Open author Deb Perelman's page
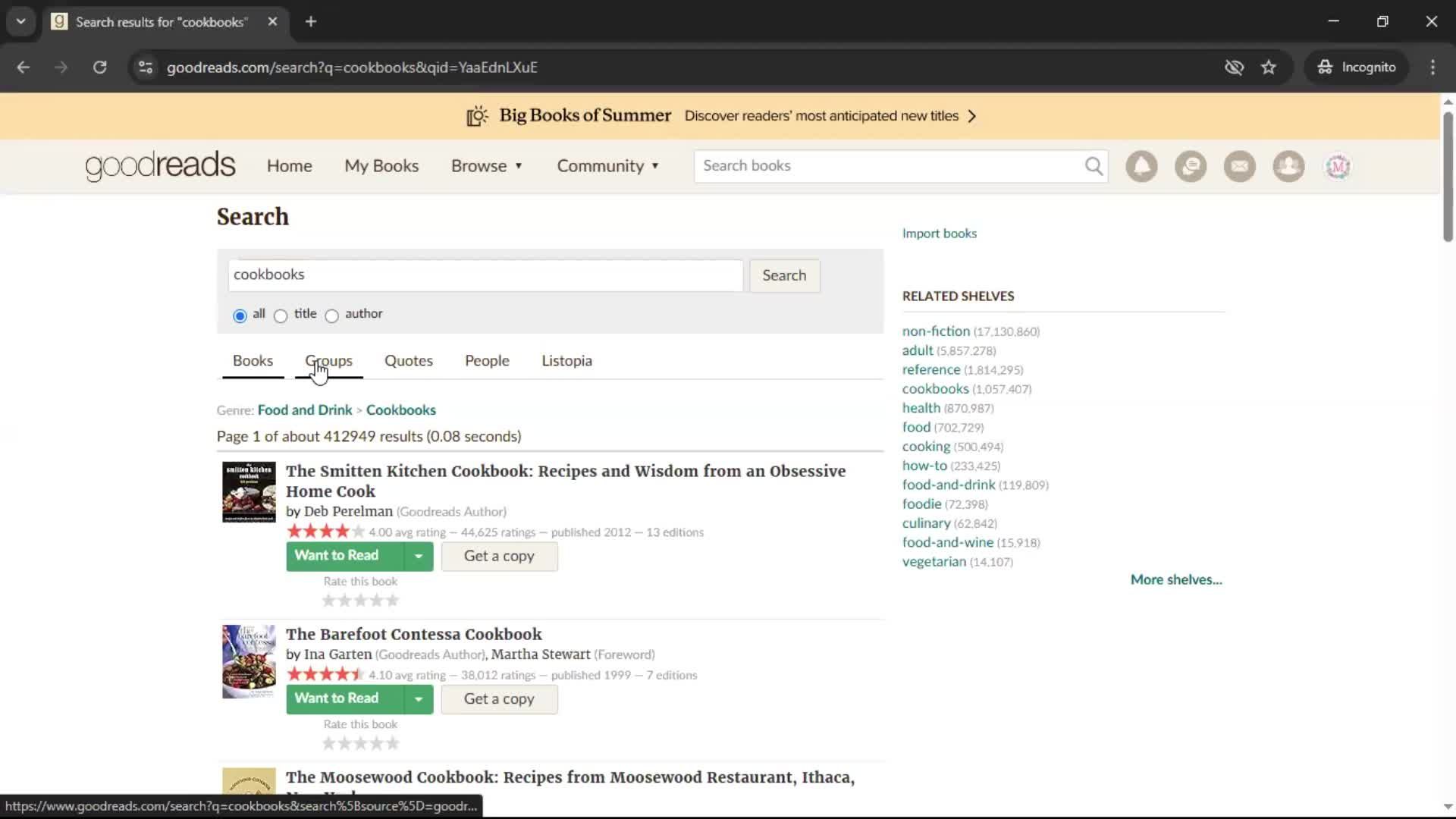 [x=348, y=512]
